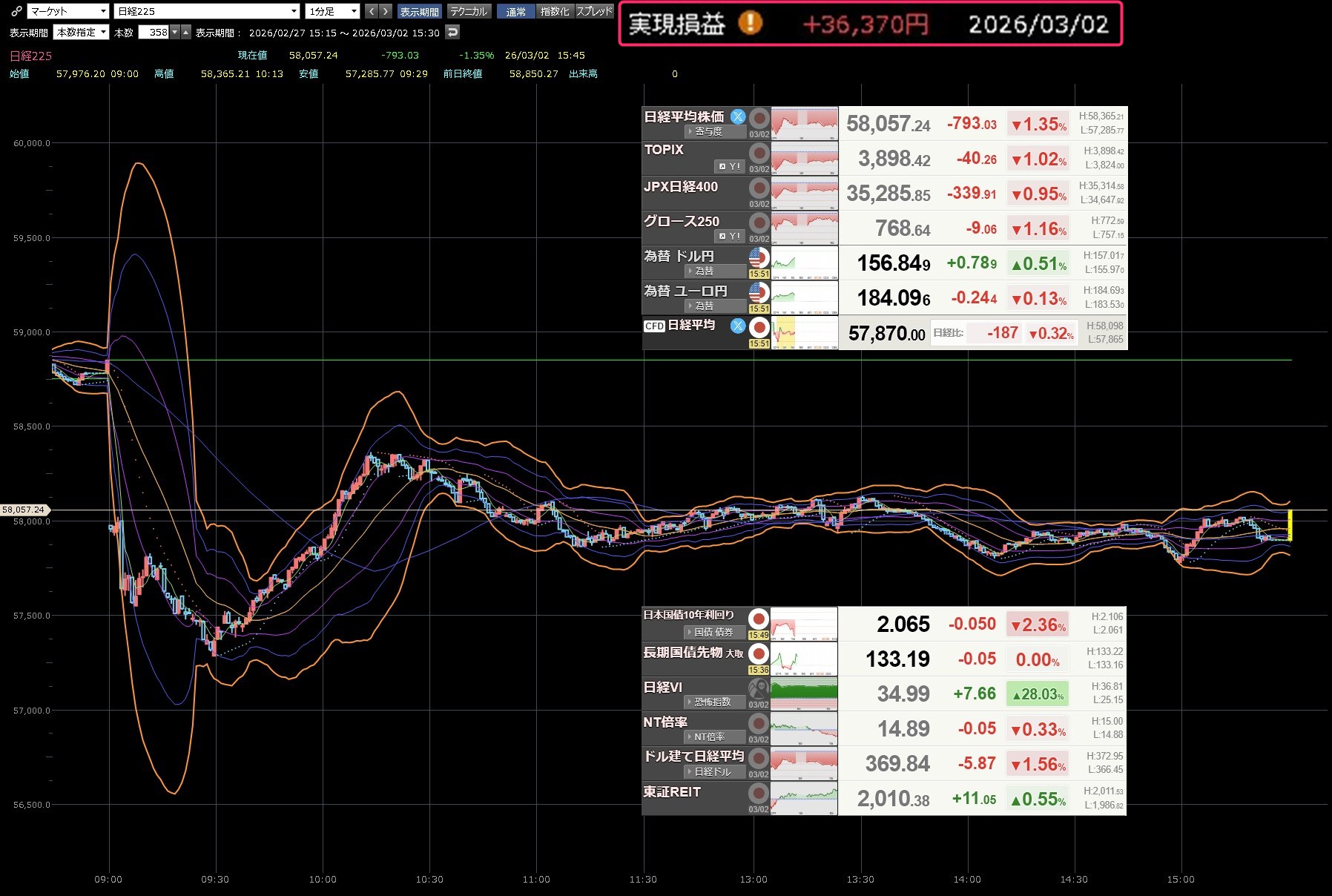Screen dimensions: 1332x896
Task: Open the マーケット category dropdown
Action: tap(68, 11)
